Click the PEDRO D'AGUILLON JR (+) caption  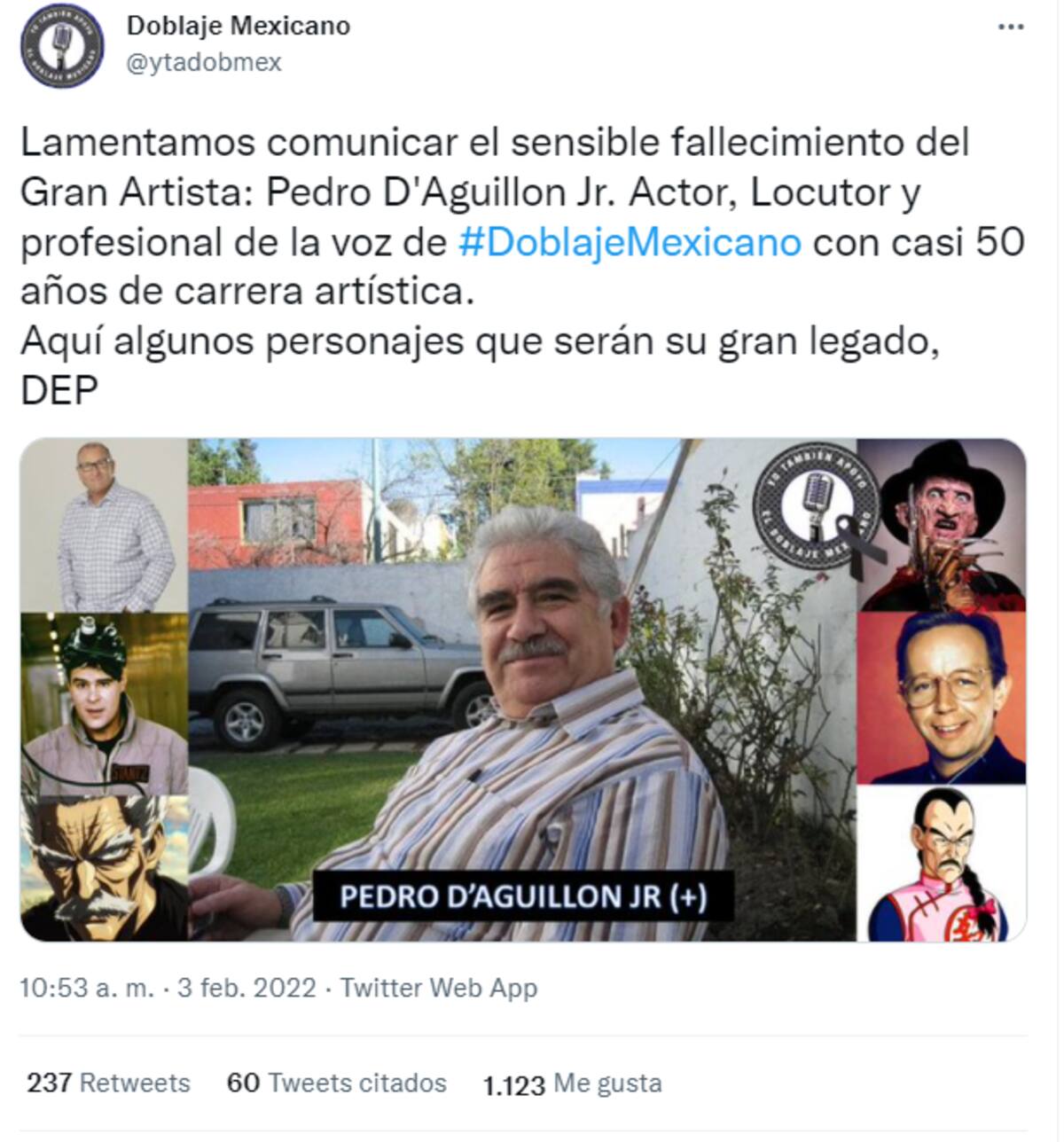tap(523, 896)
